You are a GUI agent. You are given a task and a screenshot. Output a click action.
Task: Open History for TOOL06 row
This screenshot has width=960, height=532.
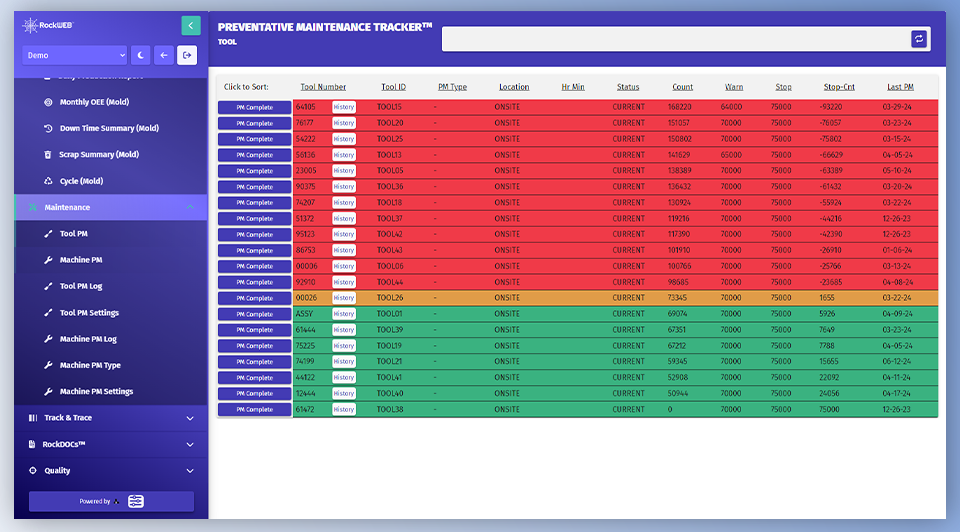[x=343, y=266]
